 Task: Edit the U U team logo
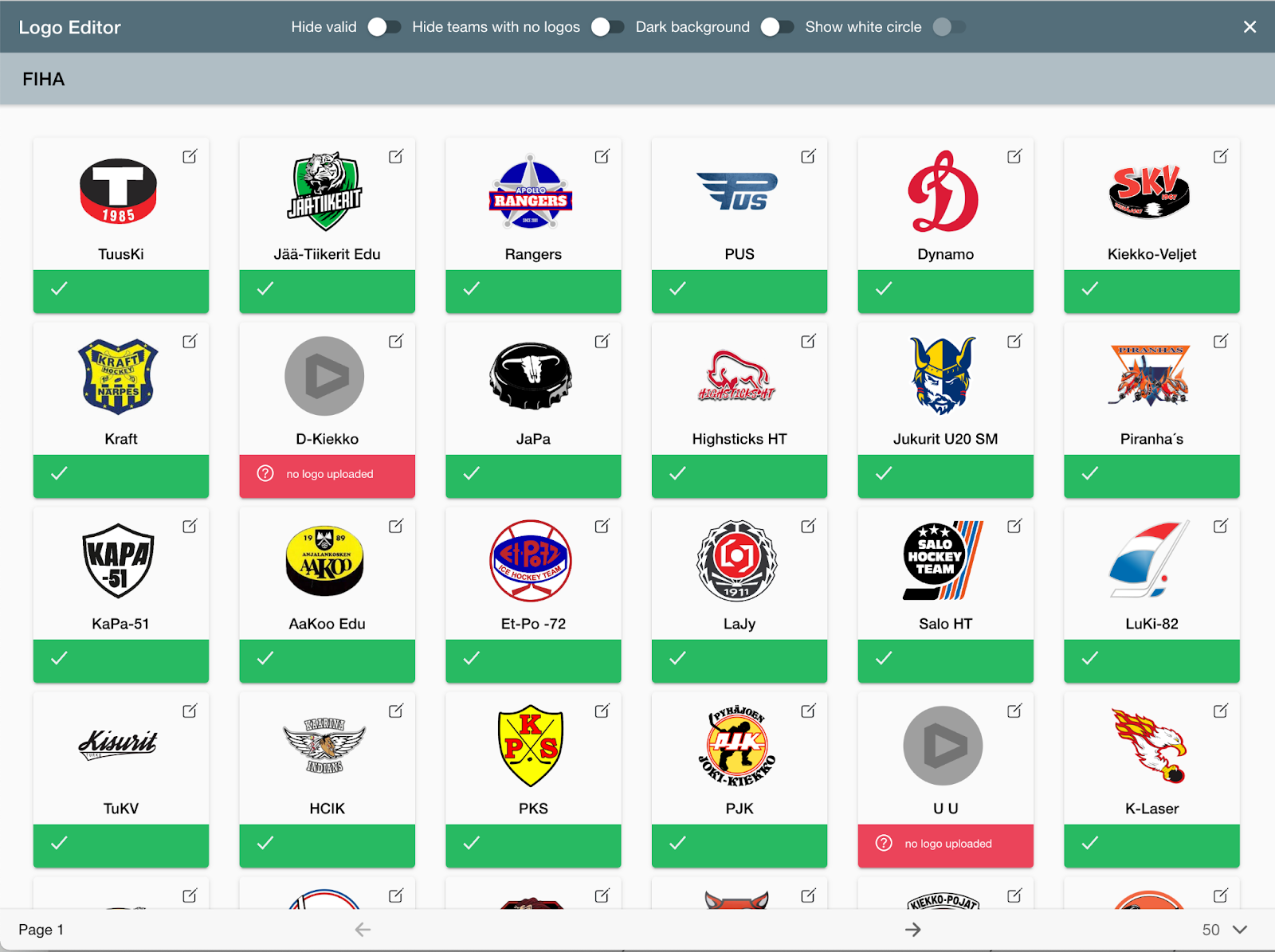1014,711
